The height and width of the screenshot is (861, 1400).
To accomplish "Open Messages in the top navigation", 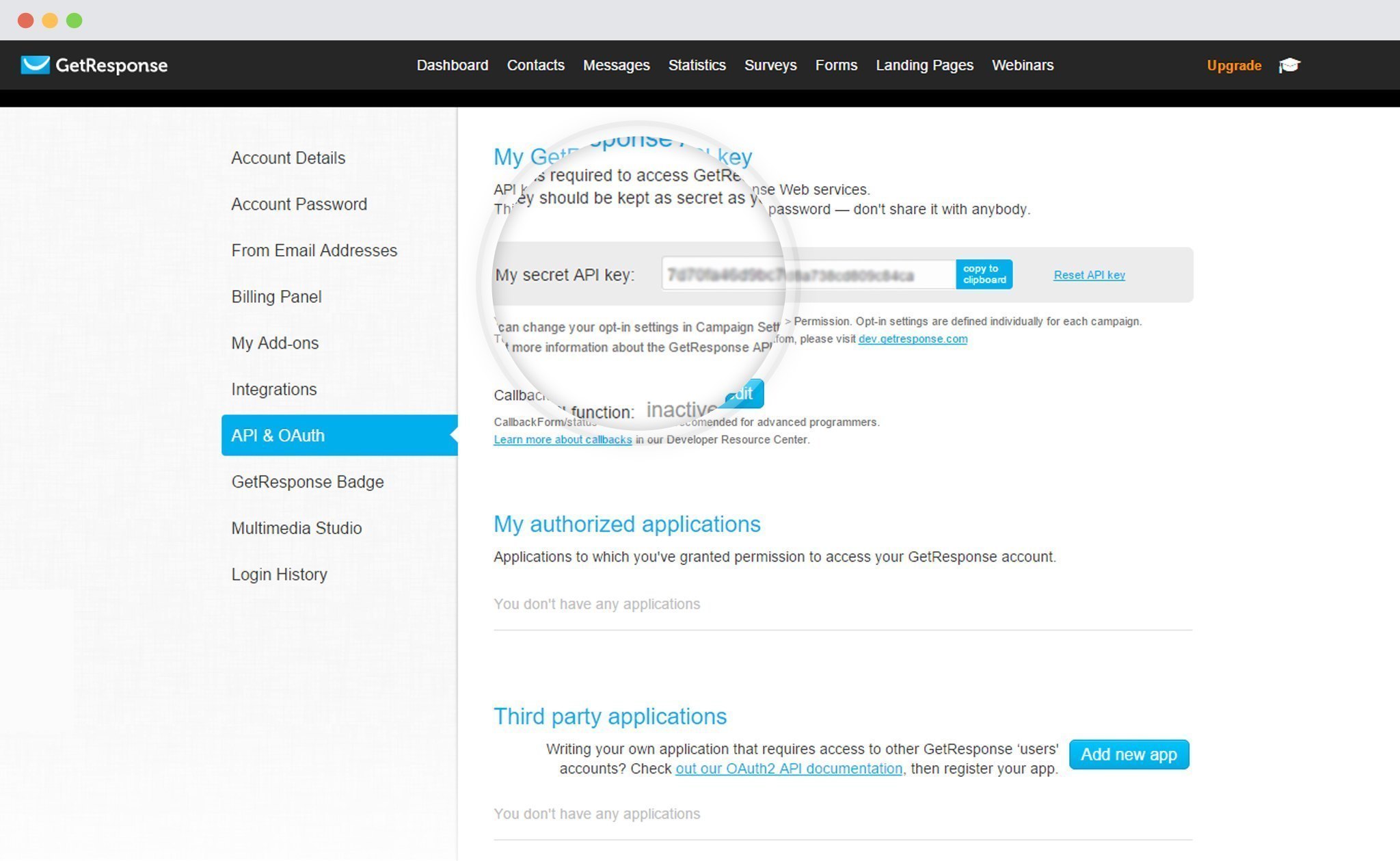I will pos(617,65).
